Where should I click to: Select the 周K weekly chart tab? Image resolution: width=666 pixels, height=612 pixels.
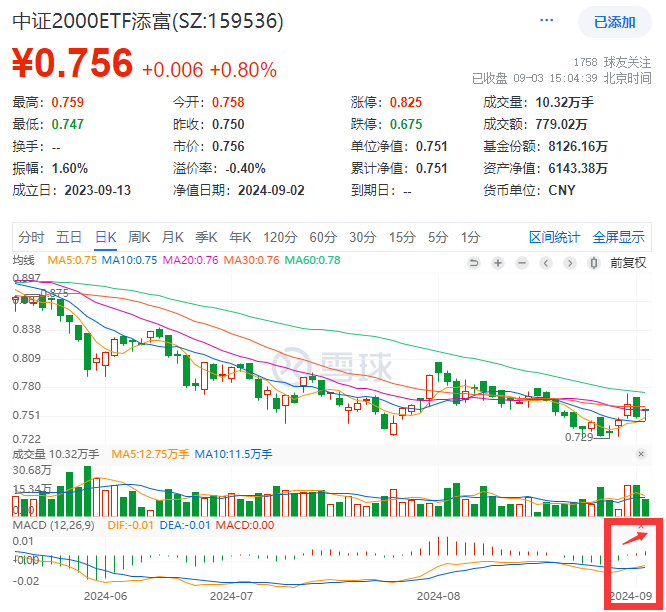tap(139, 237)
